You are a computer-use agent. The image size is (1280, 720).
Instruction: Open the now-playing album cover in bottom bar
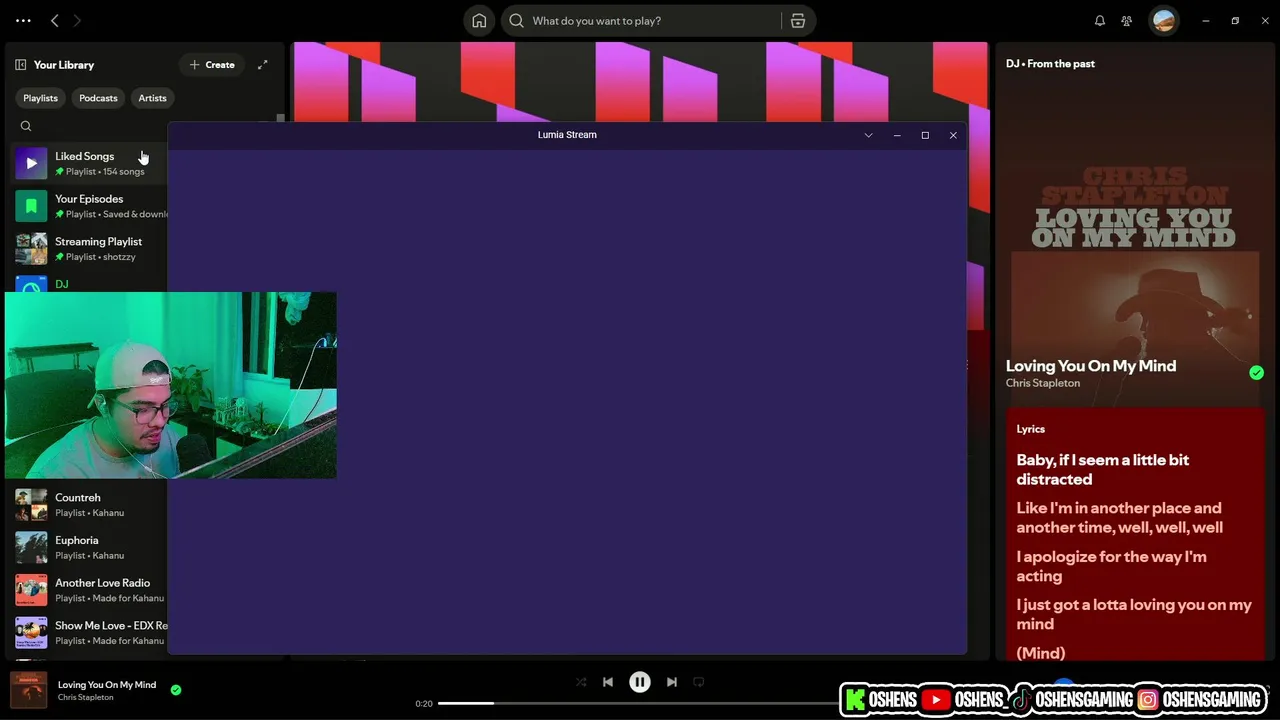tap(28, 690)
